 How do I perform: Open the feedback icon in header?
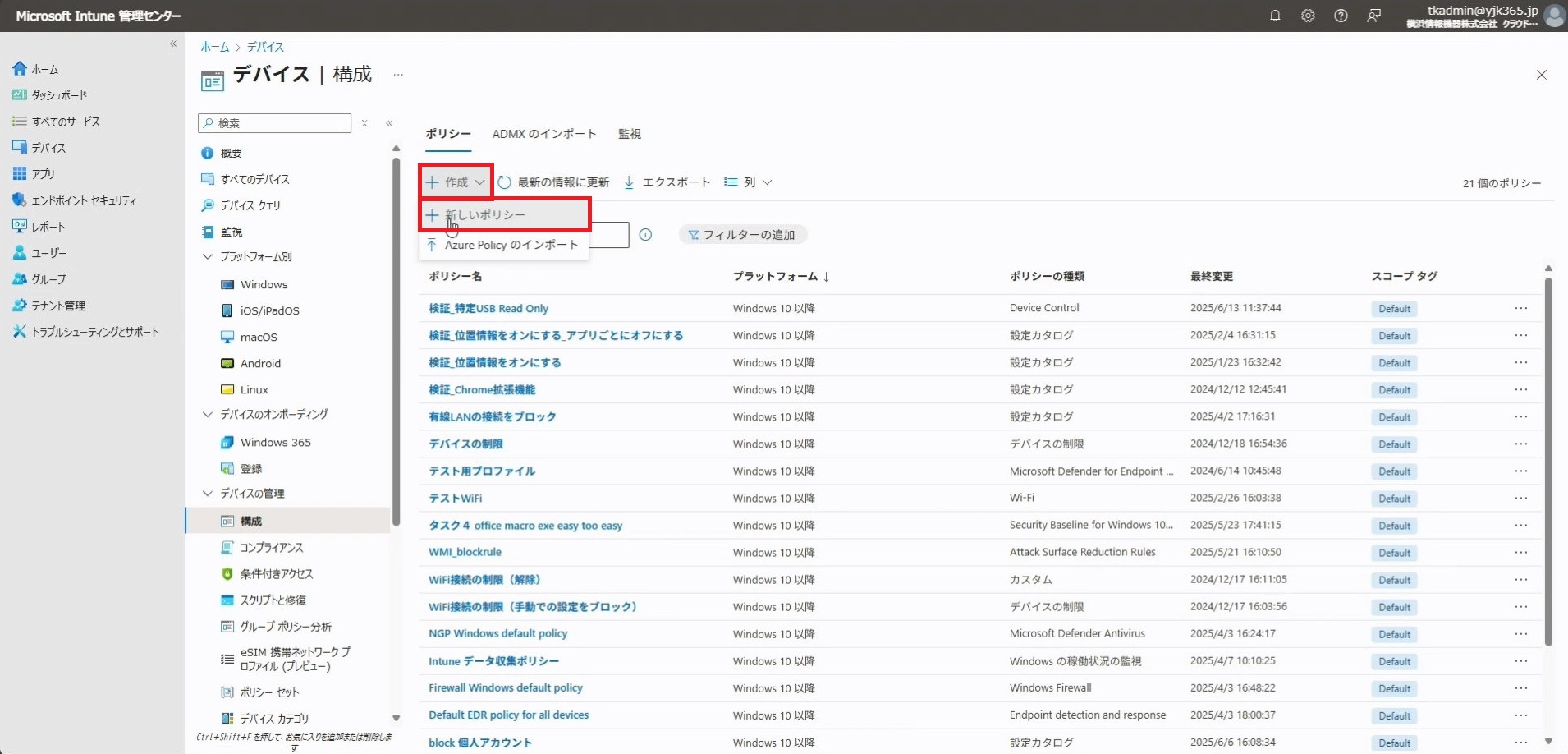(x=1373, y=16)
